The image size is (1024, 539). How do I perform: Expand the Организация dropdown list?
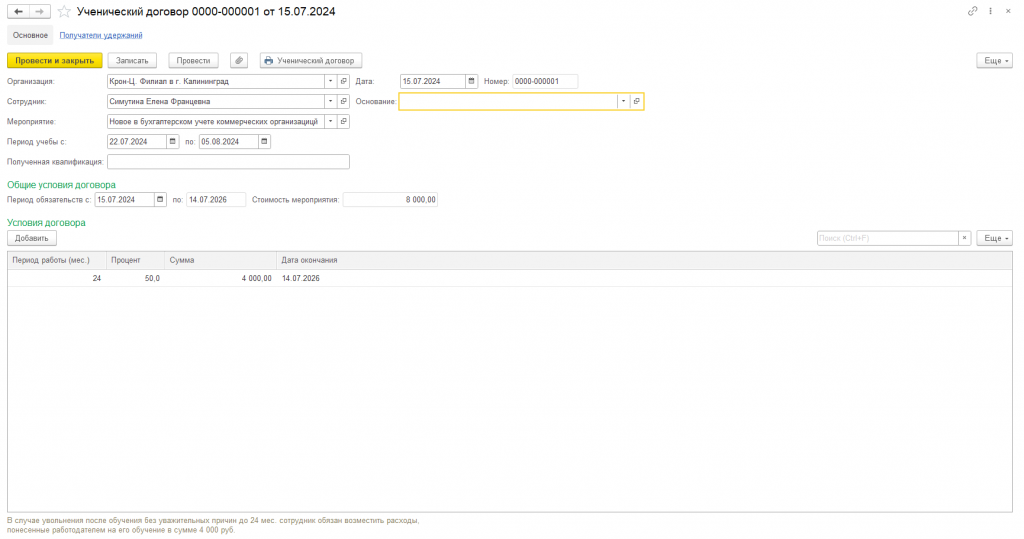pyautogui.click(x=330, y=82)
